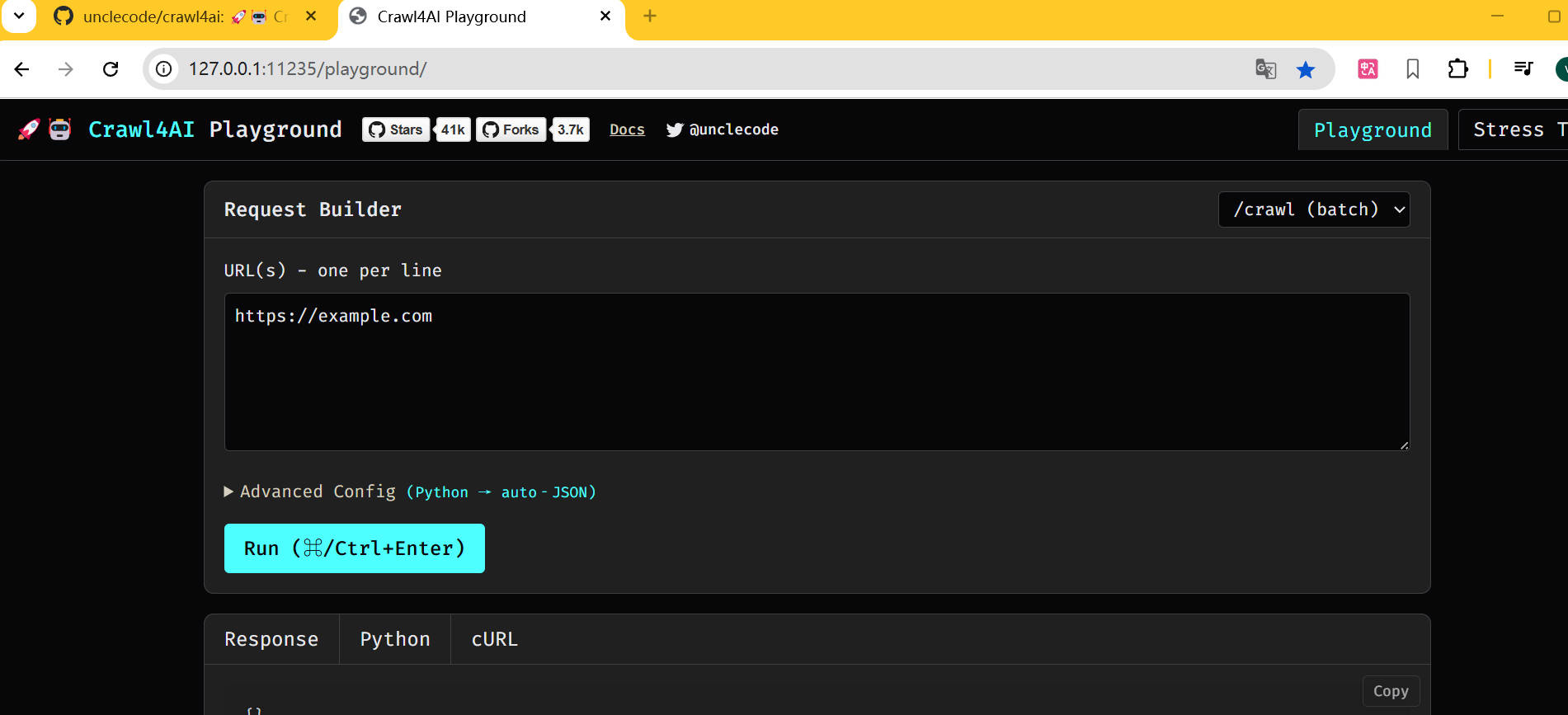Open a new tab with plus button
1568x715 pixels.
650,16
